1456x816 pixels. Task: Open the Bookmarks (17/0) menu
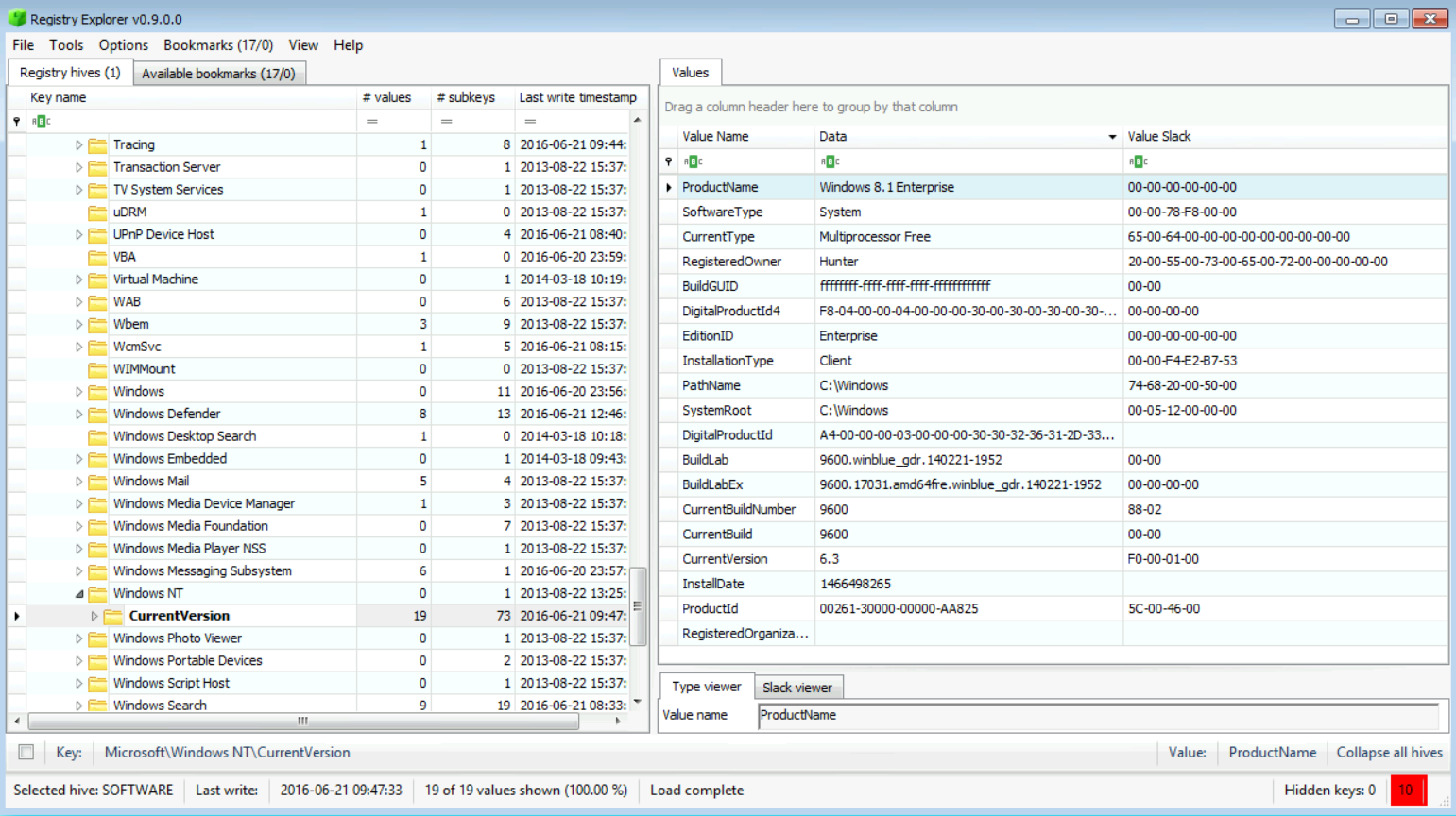(x=218, y=45)
